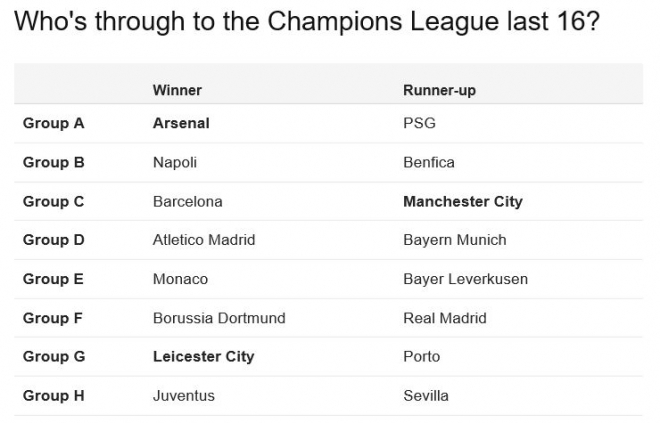The height and width of the screenshot is (423, 660).
Task: Select Atletico Madrid in Group D
Action: click(204, 240)
